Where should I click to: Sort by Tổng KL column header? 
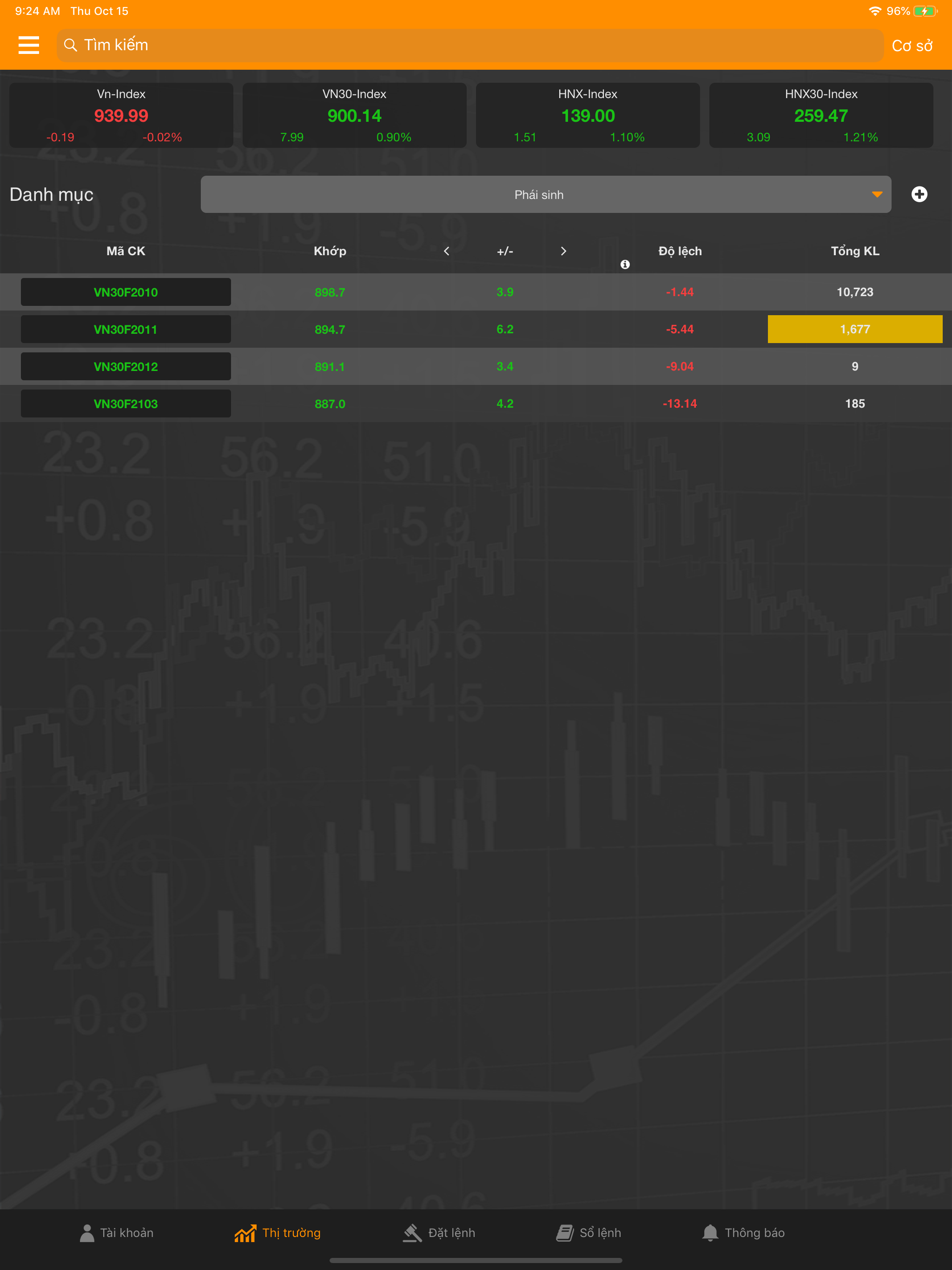[x=854, y=251]
